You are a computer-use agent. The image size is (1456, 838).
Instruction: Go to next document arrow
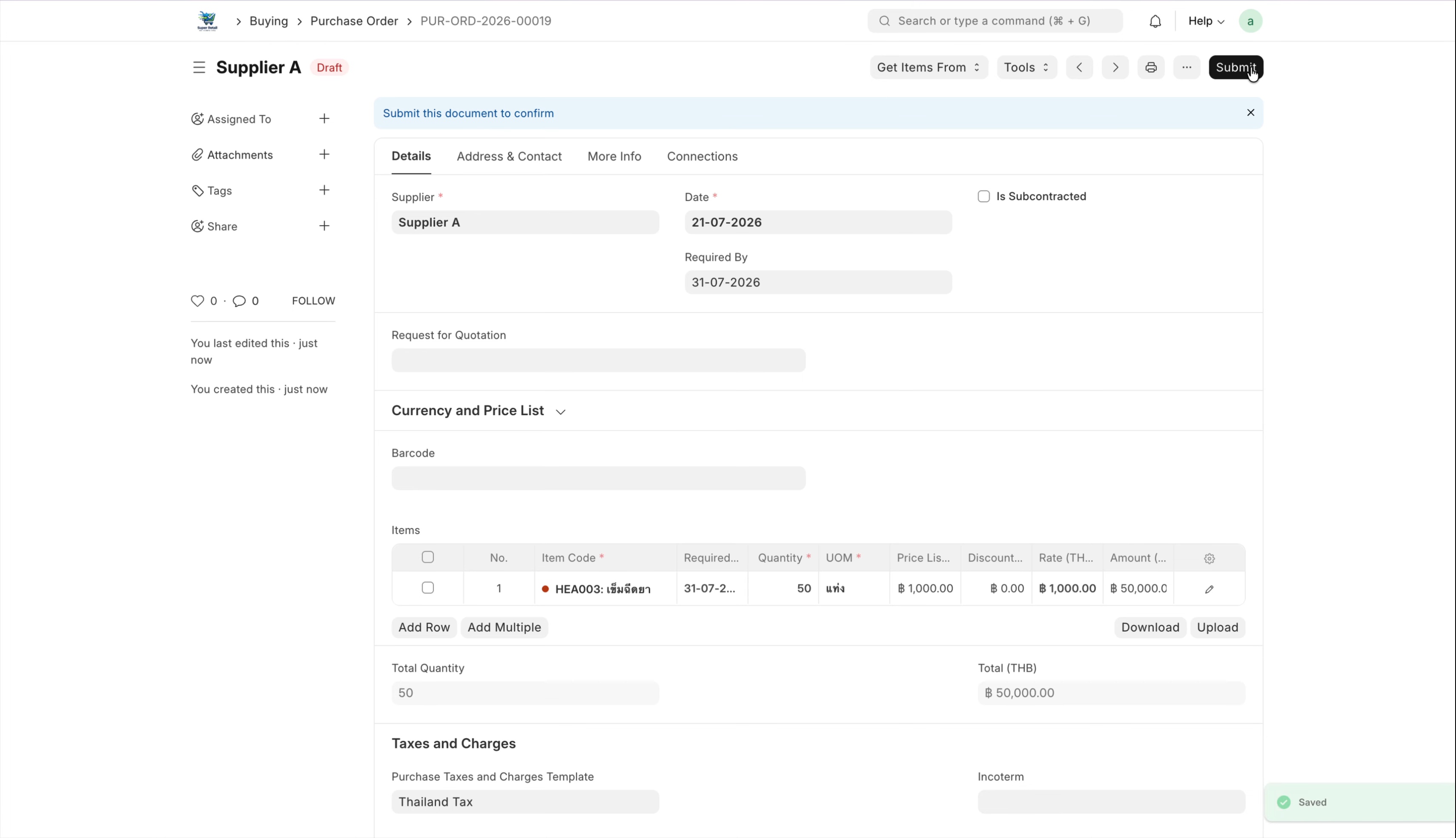(1115, 67)
